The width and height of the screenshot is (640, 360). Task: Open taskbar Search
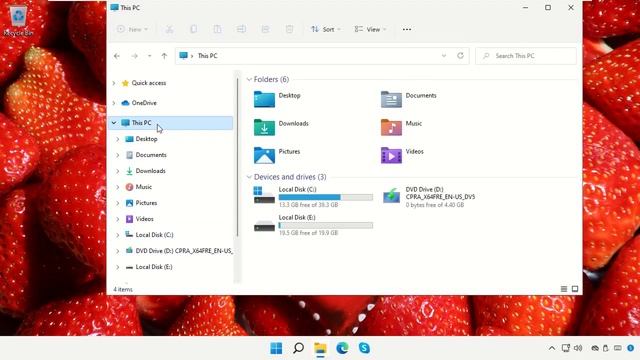(x=298, y=348)
